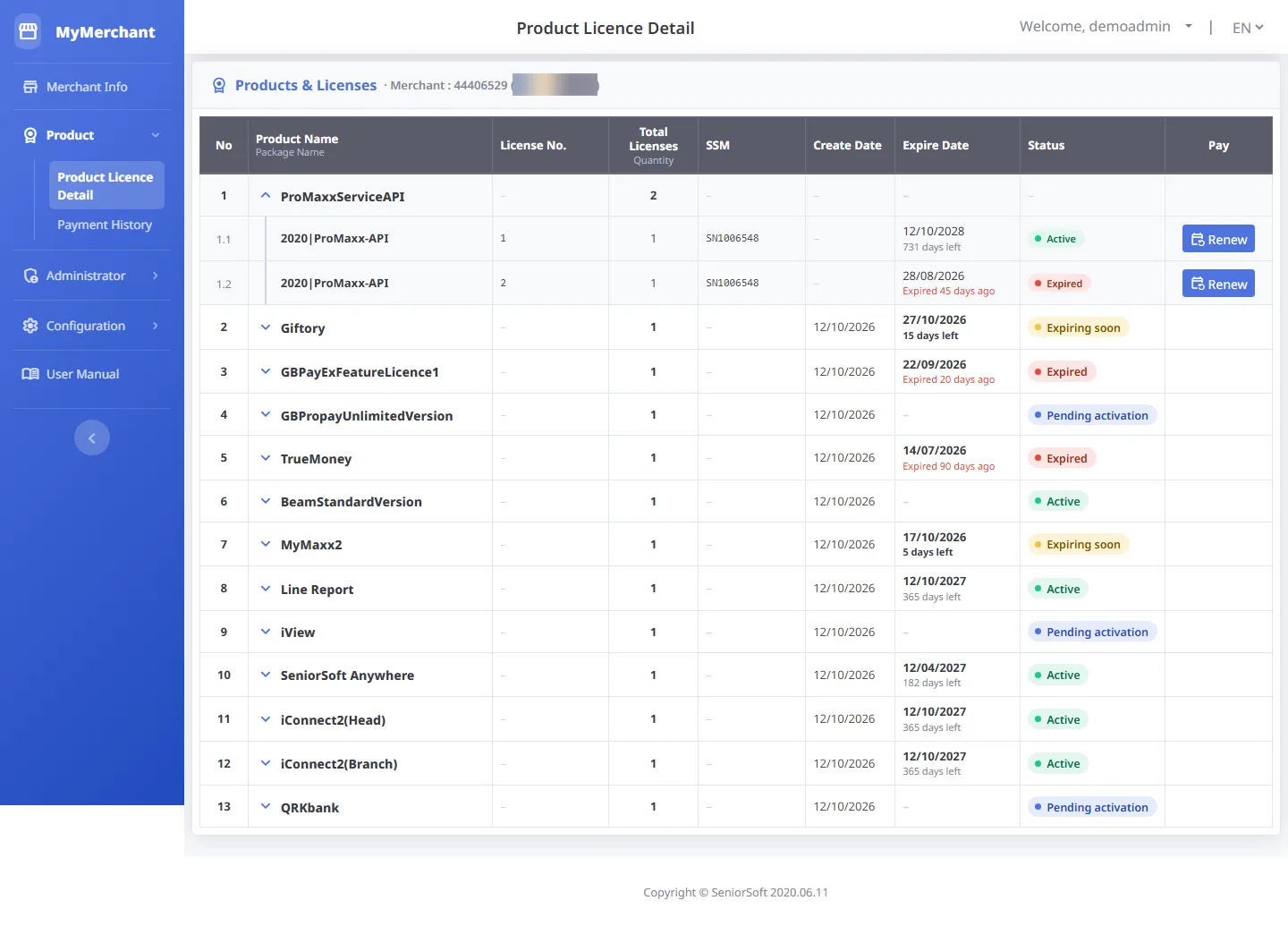Click the Configuration gear icon
The image size is (1288, 926).
pos(30,326)
